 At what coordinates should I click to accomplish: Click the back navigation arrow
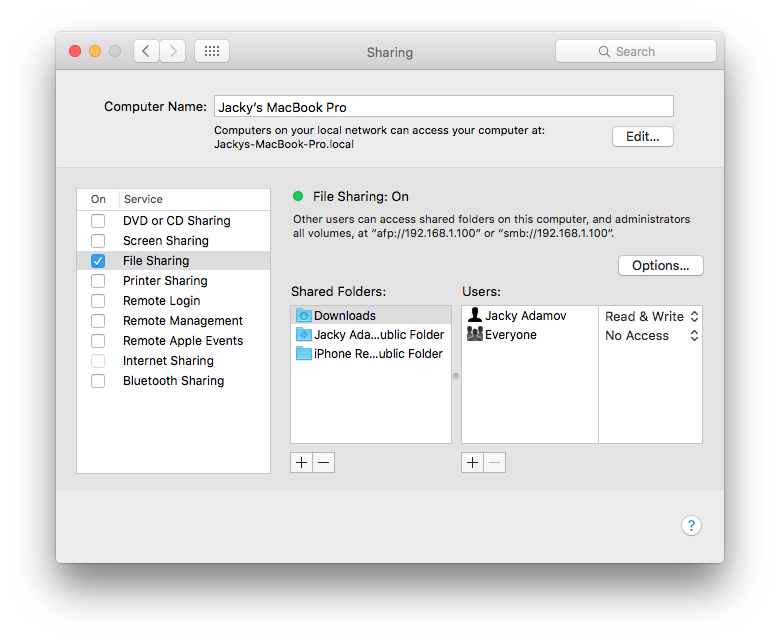click(x=146, y=51)
